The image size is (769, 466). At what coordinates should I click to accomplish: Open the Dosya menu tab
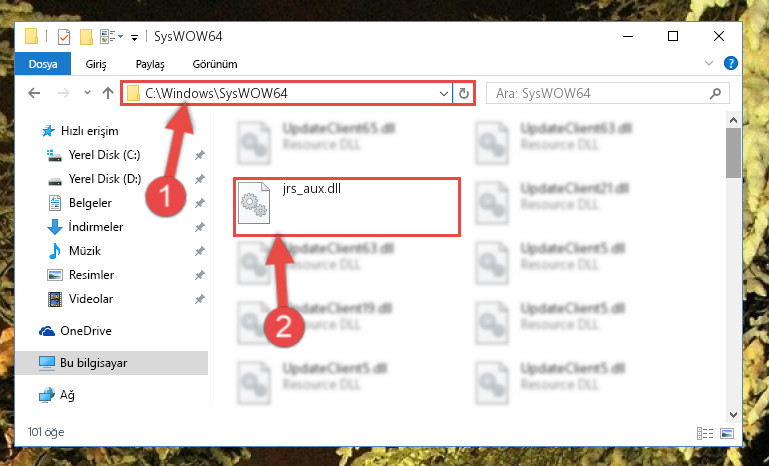[x=43, y=64]
